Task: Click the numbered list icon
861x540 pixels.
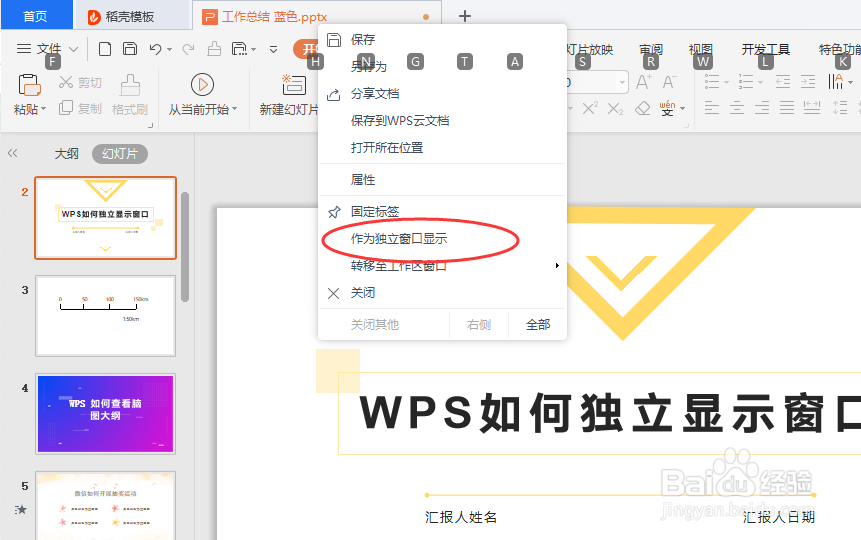Action: point(746,82)
